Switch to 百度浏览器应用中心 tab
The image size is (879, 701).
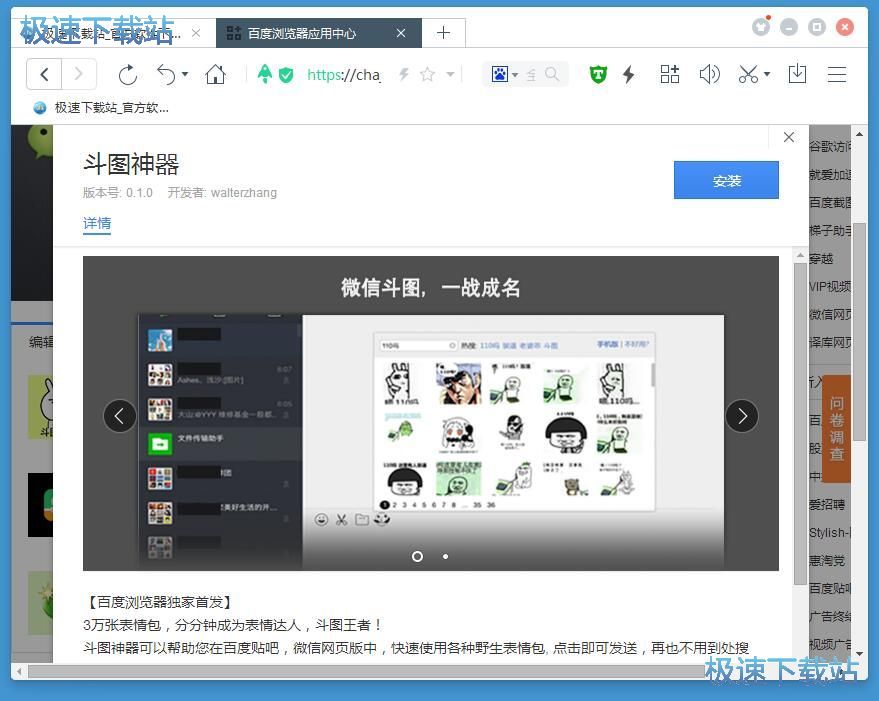click(318, 33)
